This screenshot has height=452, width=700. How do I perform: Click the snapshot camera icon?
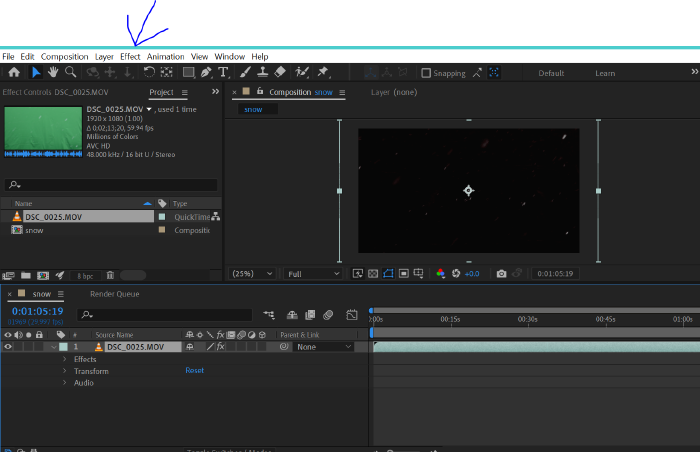501,274
